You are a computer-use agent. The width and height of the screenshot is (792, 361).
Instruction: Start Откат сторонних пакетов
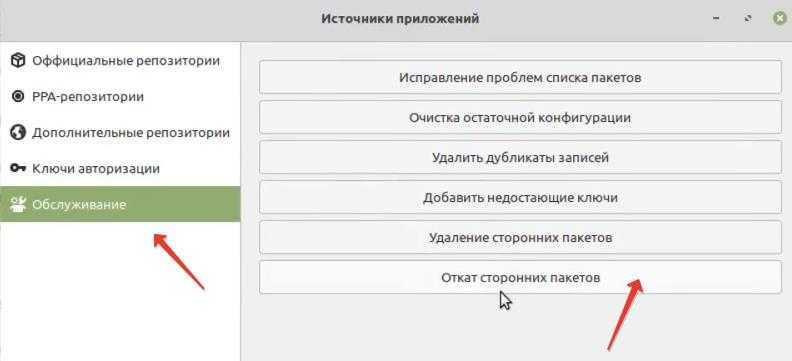[520, 277]
